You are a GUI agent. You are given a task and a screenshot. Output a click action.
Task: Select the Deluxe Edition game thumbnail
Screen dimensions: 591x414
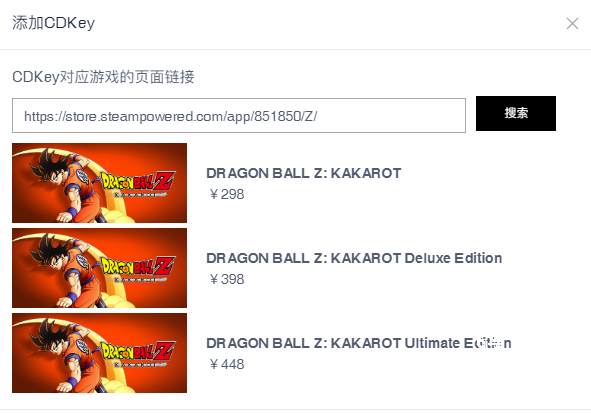100,268
